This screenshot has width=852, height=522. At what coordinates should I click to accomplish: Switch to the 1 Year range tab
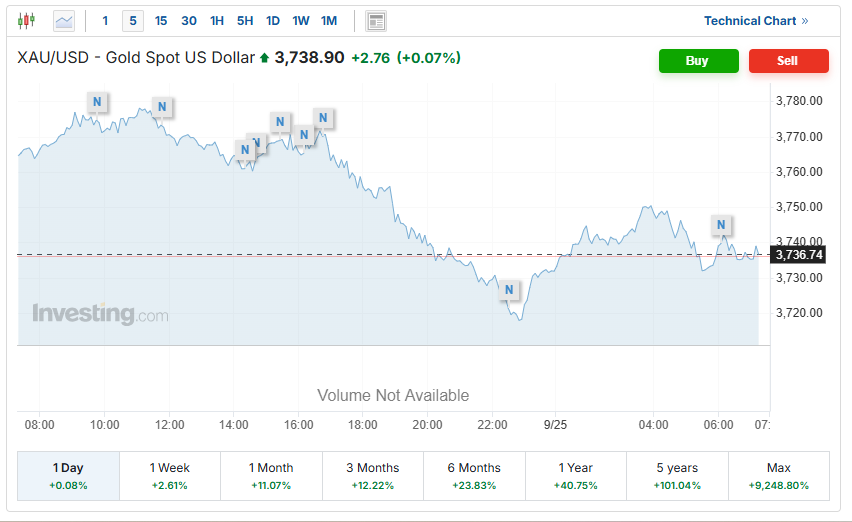575,476
